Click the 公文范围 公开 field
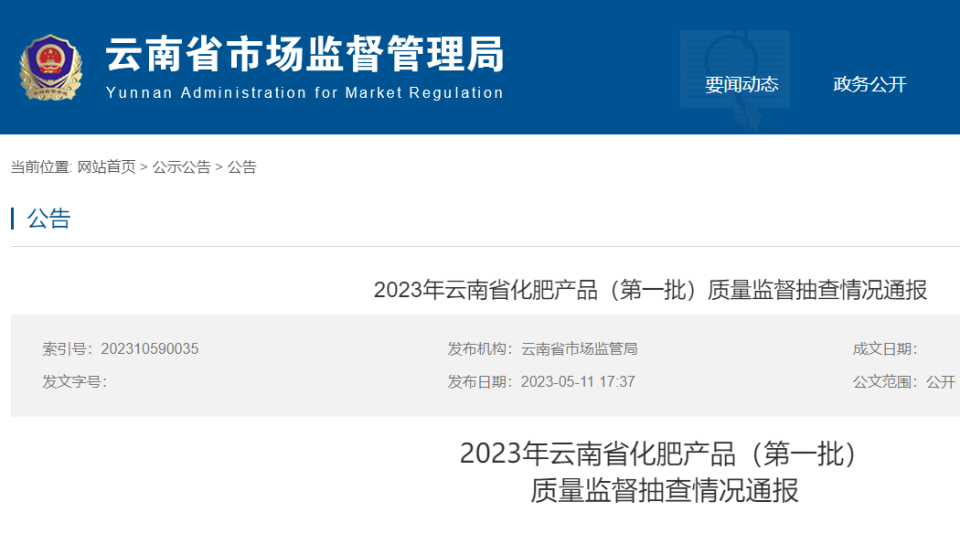The image size is (960, 534). tap(904, 382)
